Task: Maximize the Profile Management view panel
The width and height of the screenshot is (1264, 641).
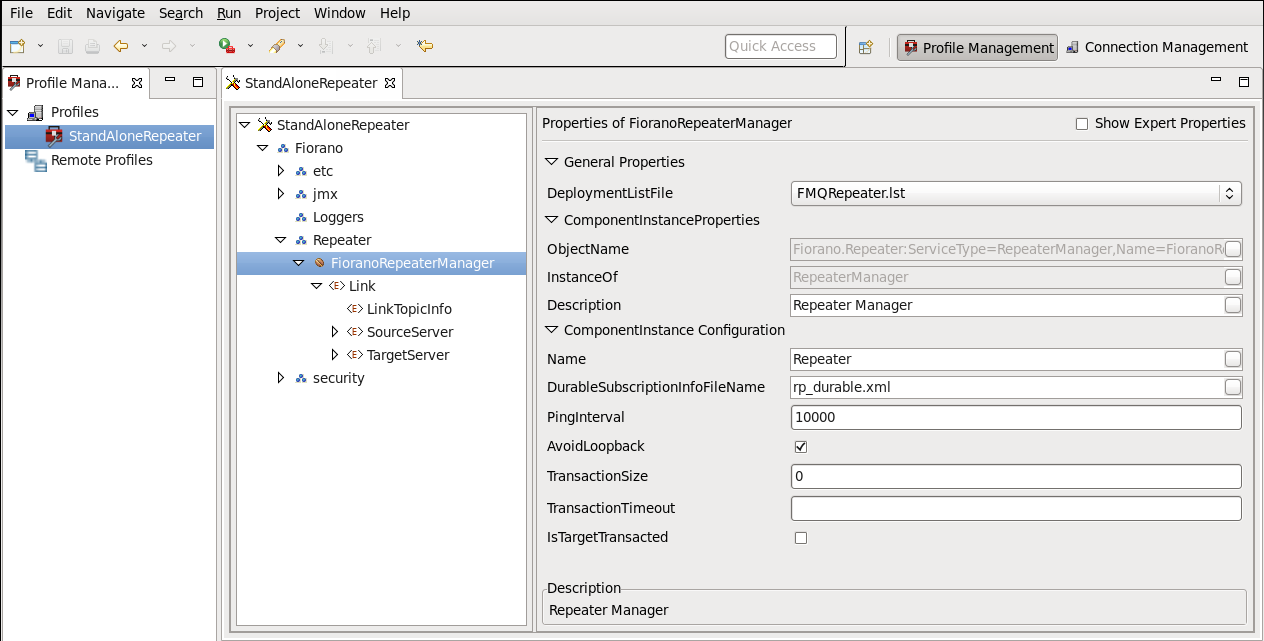Action: pyautogui.click(x=197, y=82)
